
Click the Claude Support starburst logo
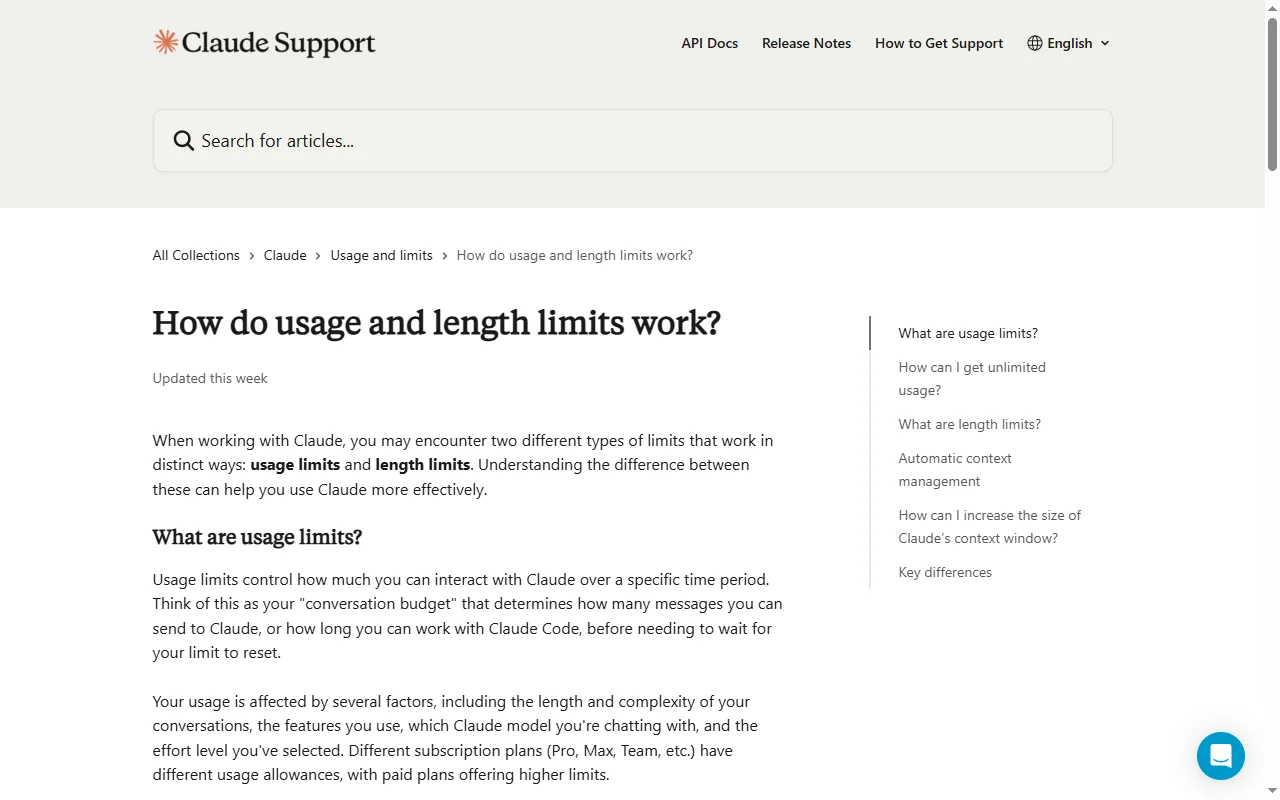[x=166, y=42]
